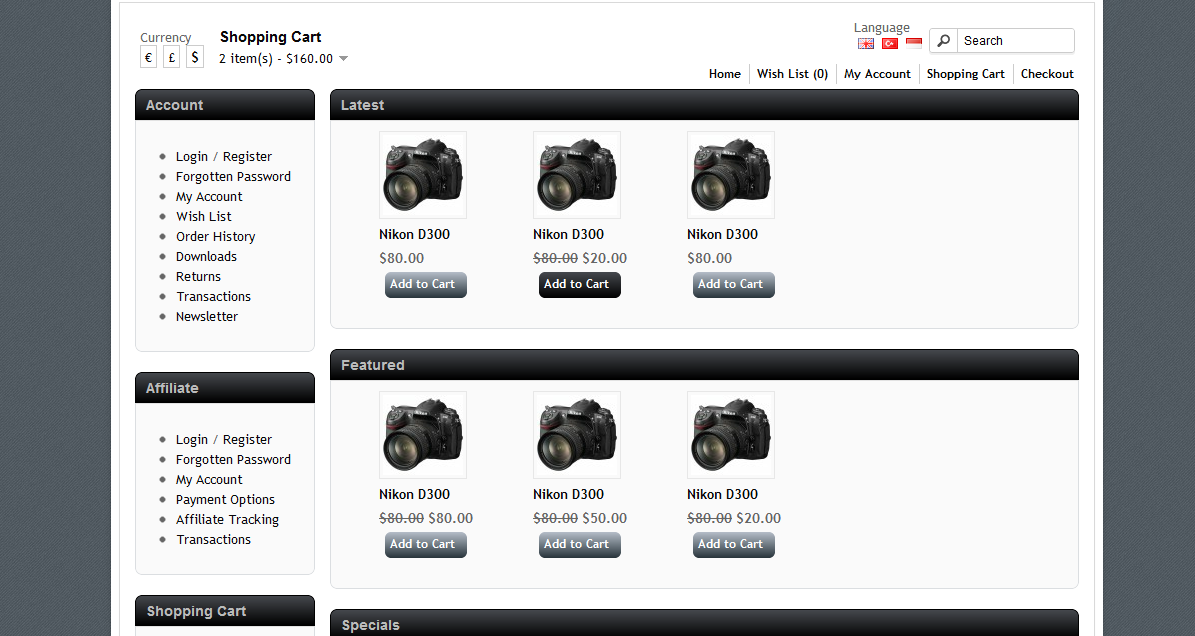Add Featured $20.00 Nikon D300 to cart
This screenshot has height=636, width=1195.
(x=733, y=545)
